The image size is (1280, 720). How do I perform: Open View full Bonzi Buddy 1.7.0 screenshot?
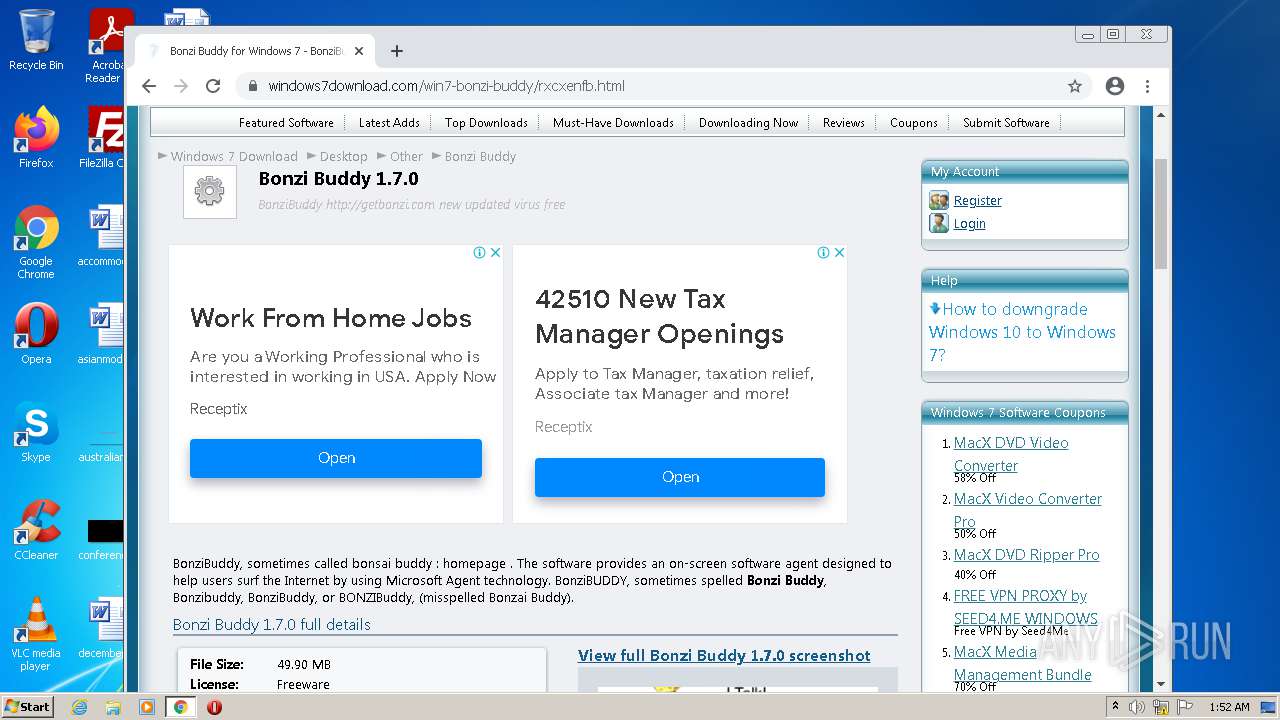pyautogui.click(x=724, y=656)
